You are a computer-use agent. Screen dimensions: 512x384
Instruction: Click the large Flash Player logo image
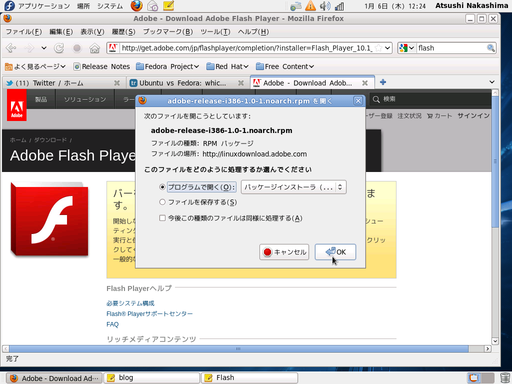point(50,219)
